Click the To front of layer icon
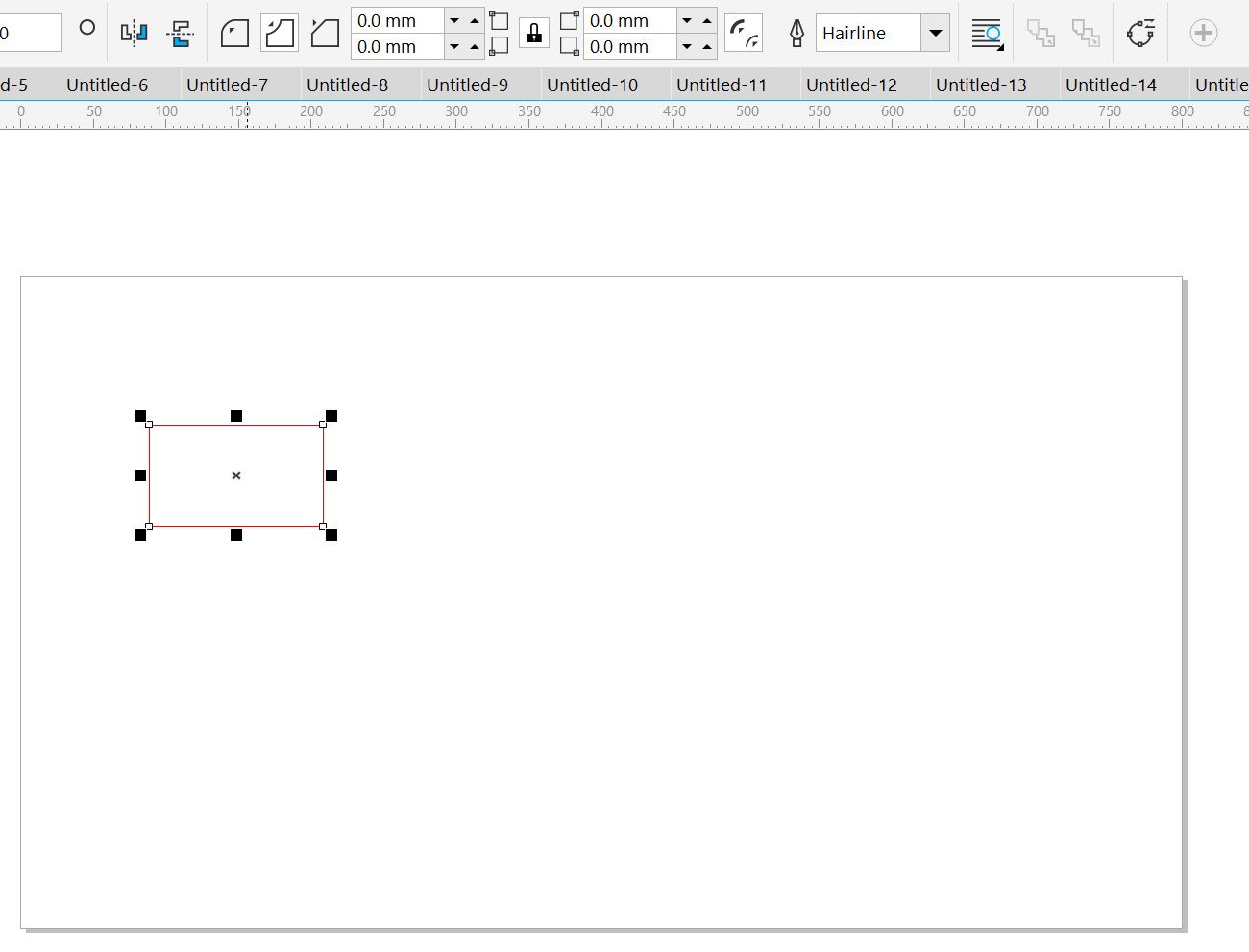Viewport: 1249px width, 952px height. point(1041,33)
